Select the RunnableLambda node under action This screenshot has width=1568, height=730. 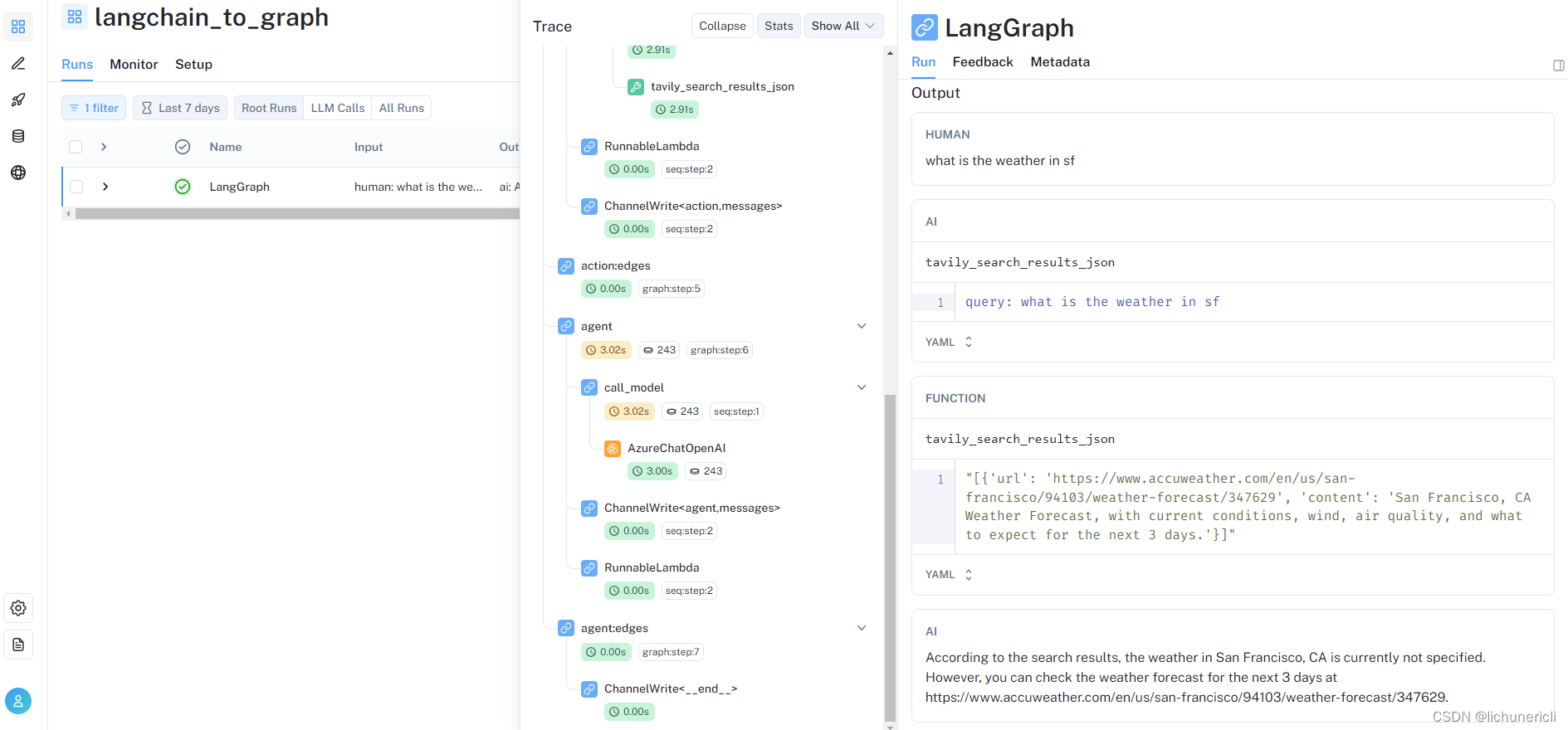652,146
